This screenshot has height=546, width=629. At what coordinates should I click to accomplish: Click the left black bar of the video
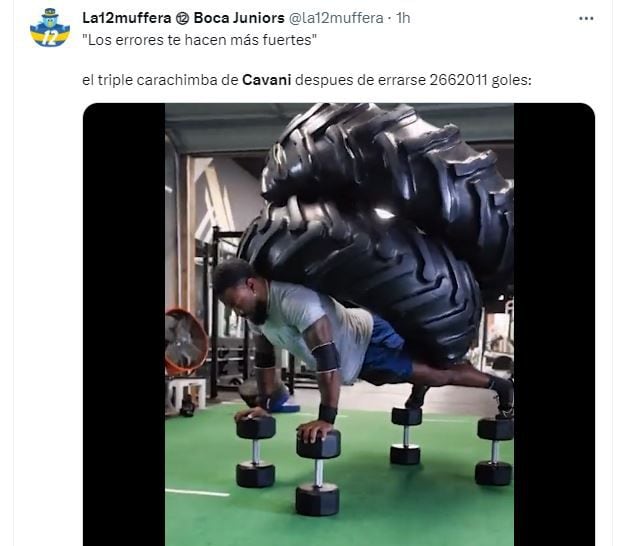pos(124,324)
